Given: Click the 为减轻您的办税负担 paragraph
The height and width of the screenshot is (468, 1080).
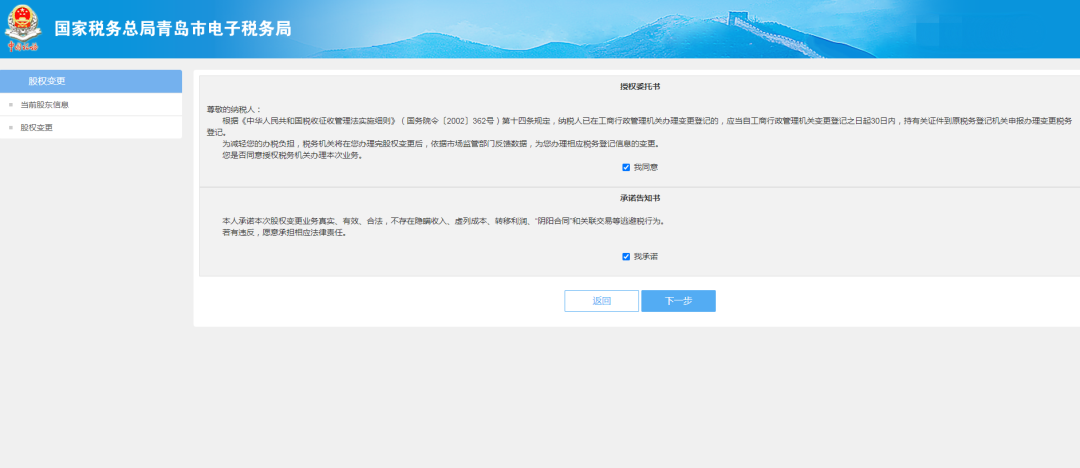Looking at the screenshot, I should click(441, 144).
